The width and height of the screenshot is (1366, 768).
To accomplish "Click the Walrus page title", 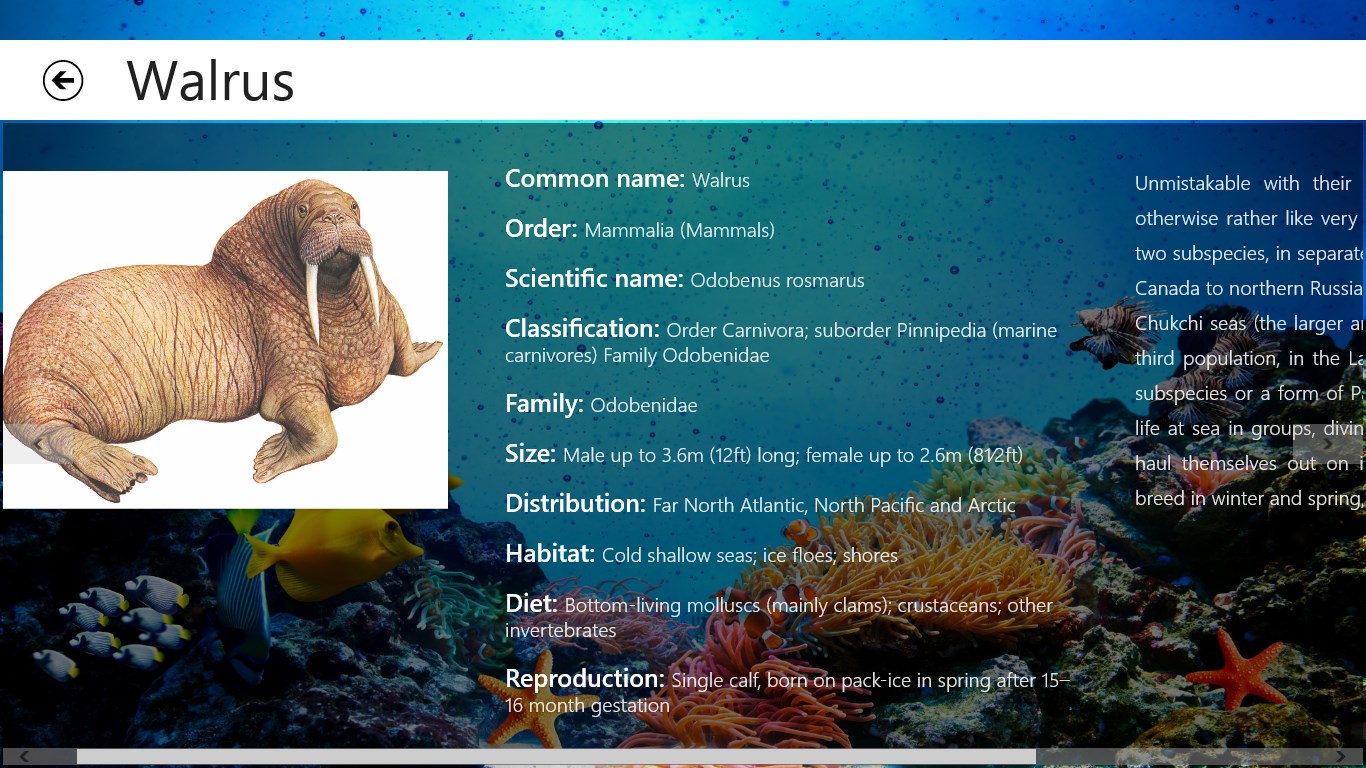I will coord(210,81).
